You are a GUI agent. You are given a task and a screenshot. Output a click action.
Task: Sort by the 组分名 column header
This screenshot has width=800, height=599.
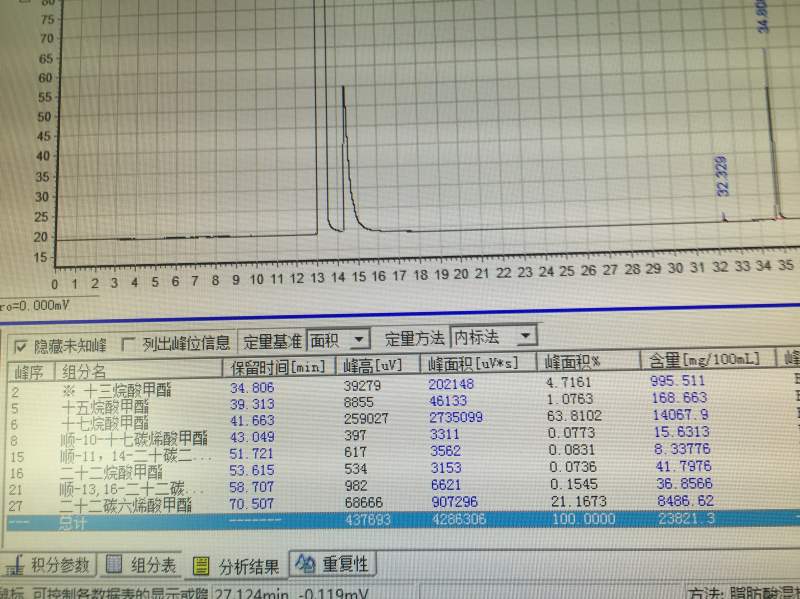tap(138, 370)
